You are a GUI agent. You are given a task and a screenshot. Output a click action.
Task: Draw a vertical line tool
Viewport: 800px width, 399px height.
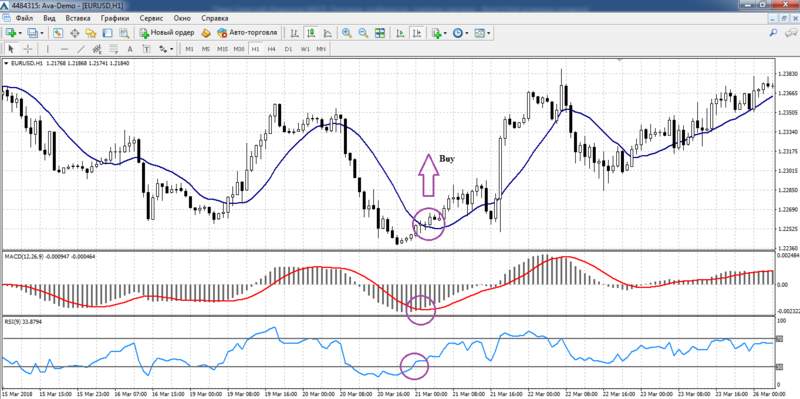click(48, 49)
